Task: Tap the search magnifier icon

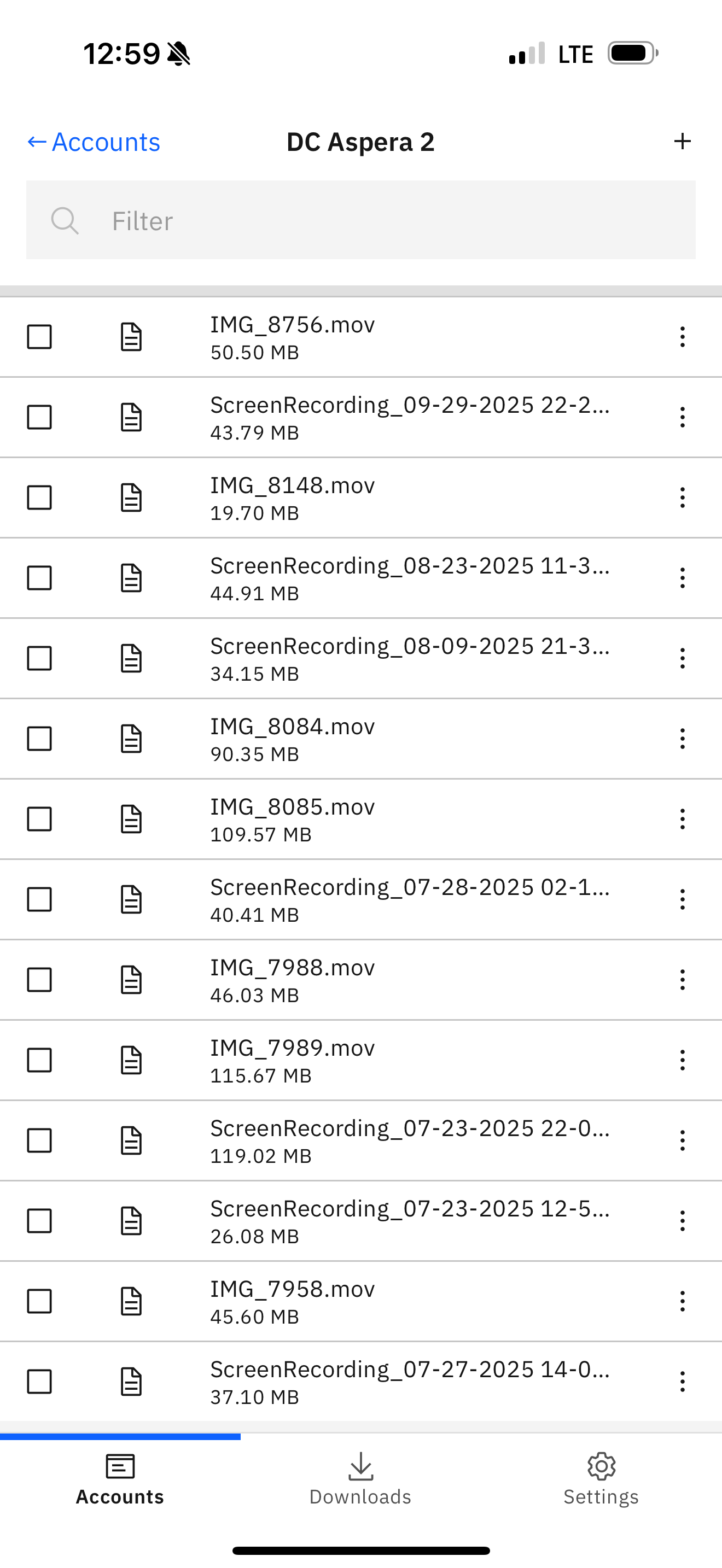Action: [x=65, y=220]
